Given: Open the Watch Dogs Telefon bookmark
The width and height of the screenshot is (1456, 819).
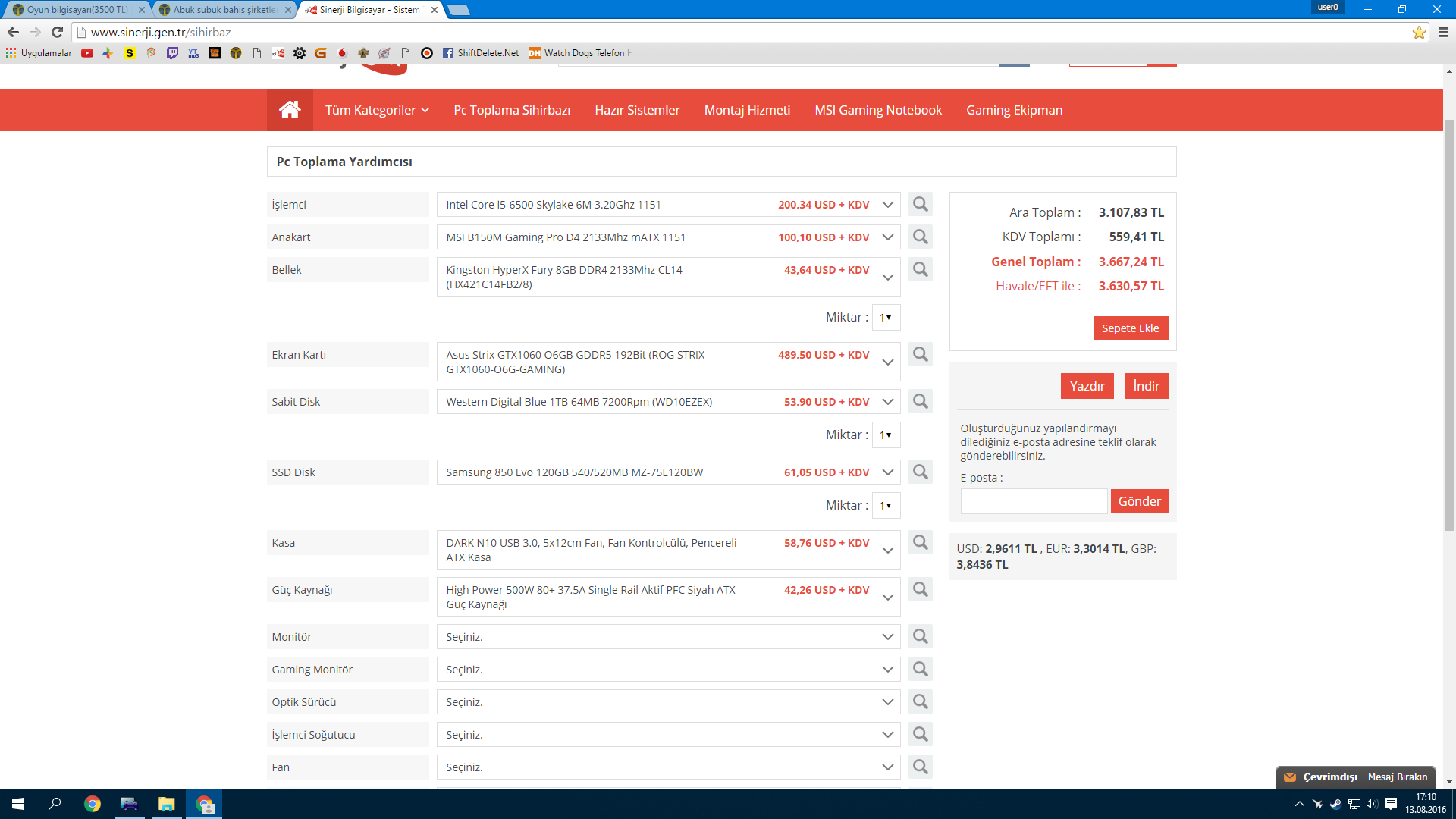Looking at the screenshot, I should click(579, 53).
